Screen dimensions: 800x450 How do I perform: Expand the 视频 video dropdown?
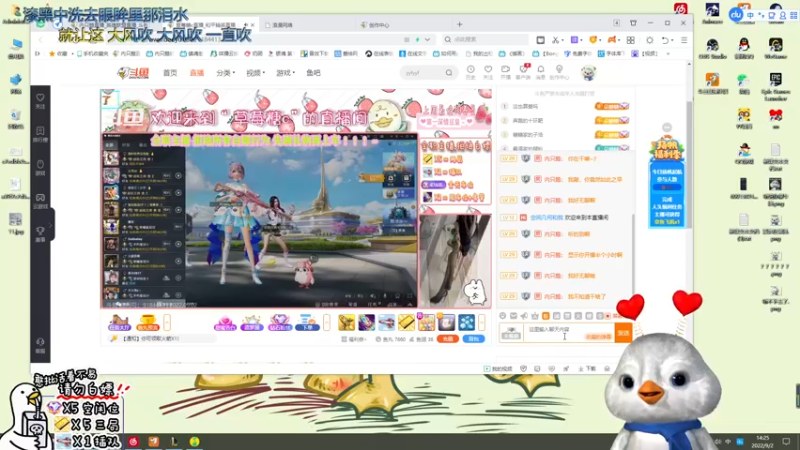point(255,73)
